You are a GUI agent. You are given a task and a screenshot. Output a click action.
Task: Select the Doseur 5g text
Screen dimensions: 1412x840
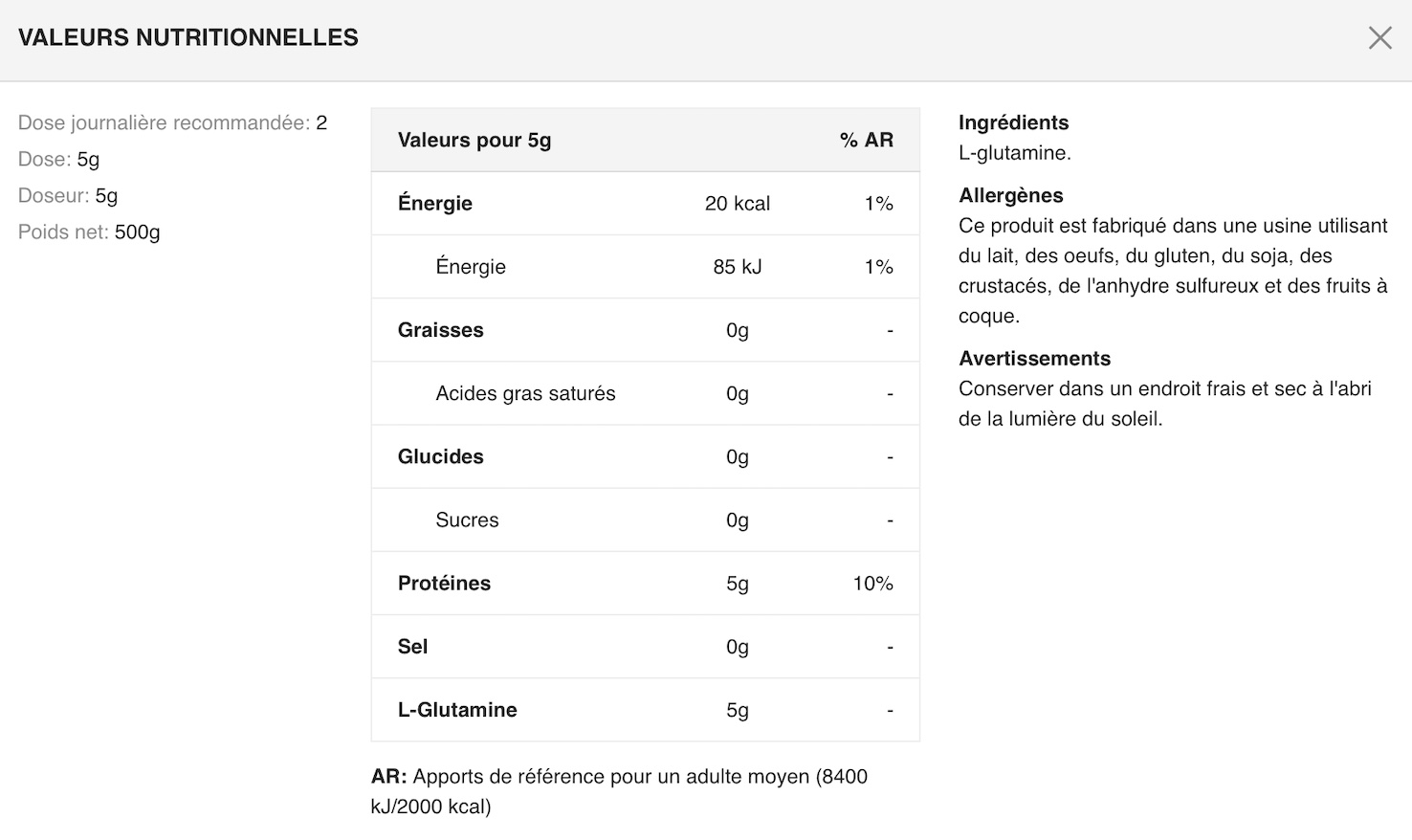(x=68, y=195)
